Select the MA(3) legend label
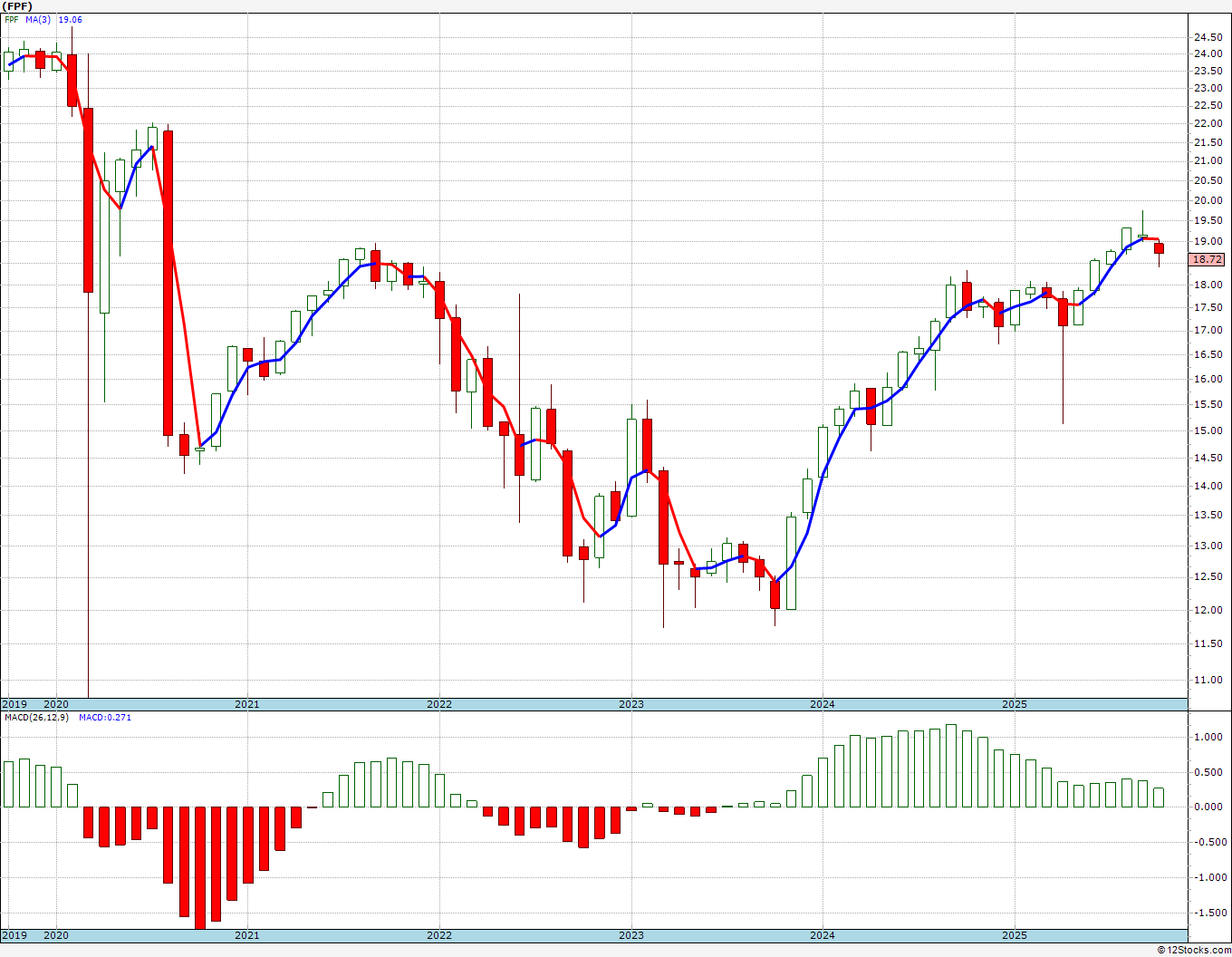The width and height of the screenshot is (1232, 957). coord(38,19)
